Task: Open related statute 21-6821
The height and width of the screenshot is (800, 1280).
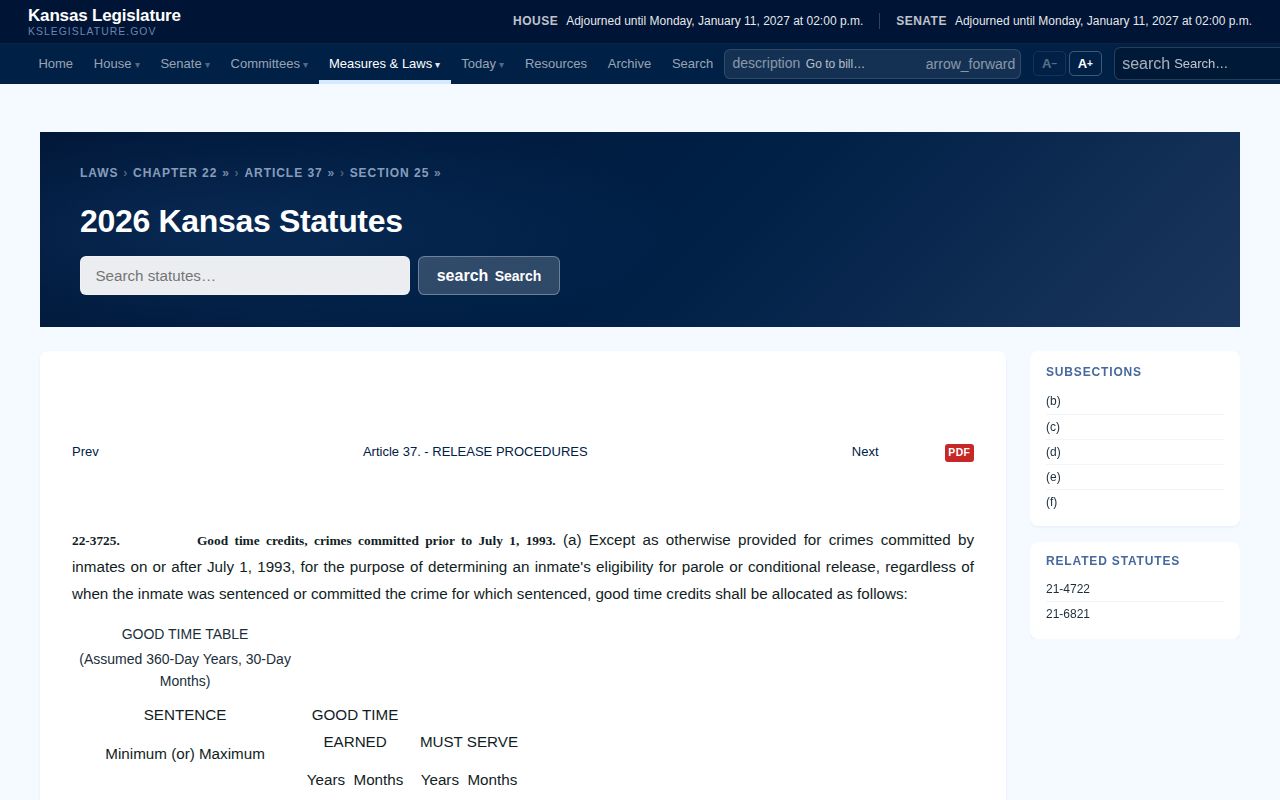Action: 1068,614
